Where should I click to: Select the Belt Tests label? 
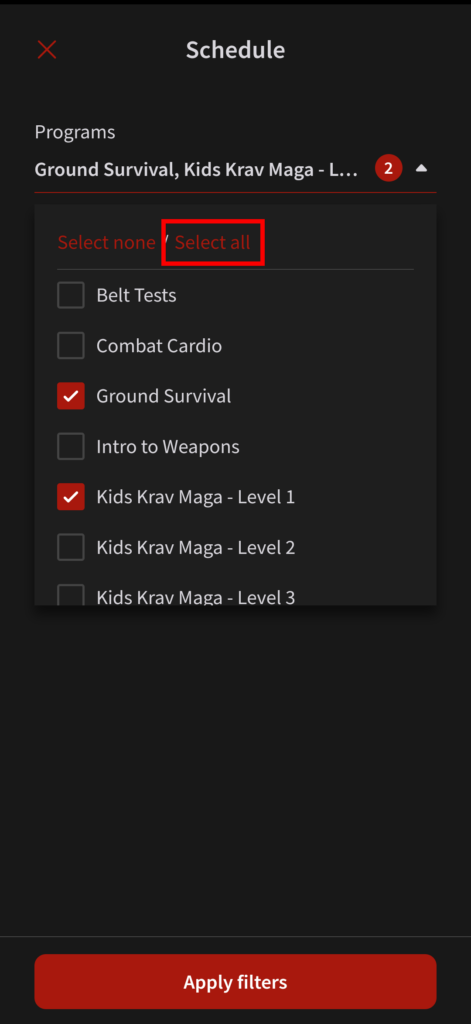[x=137, y=295]
